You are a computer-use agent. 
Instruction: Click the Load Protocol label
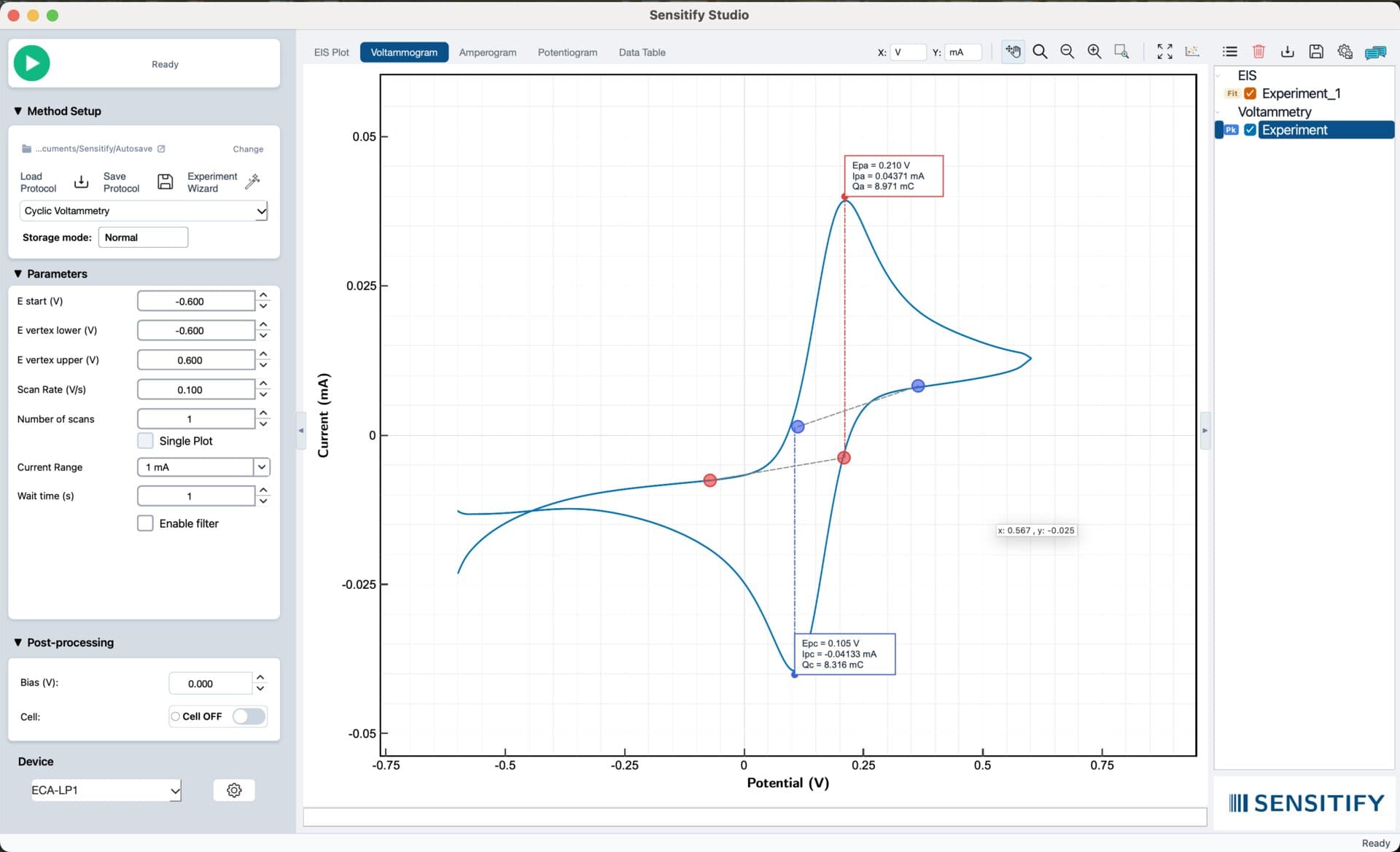38,182
